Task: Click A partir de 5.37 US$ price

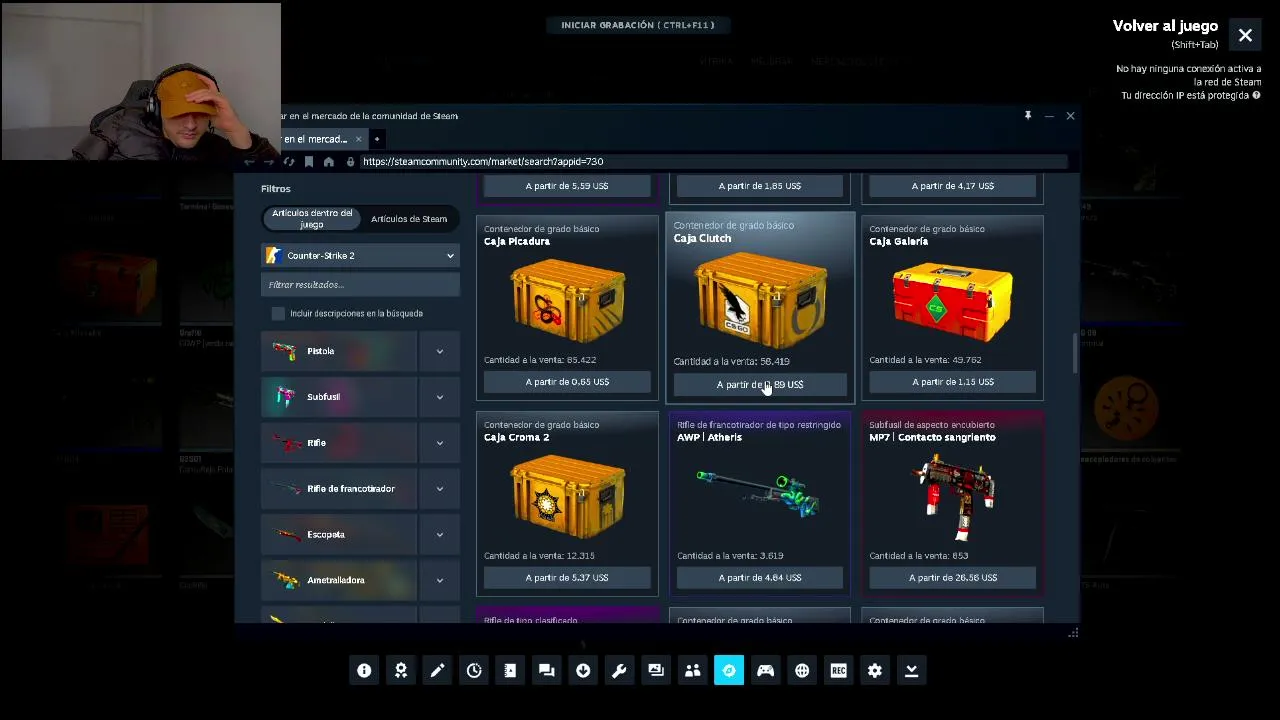Action: coord(567,578)
